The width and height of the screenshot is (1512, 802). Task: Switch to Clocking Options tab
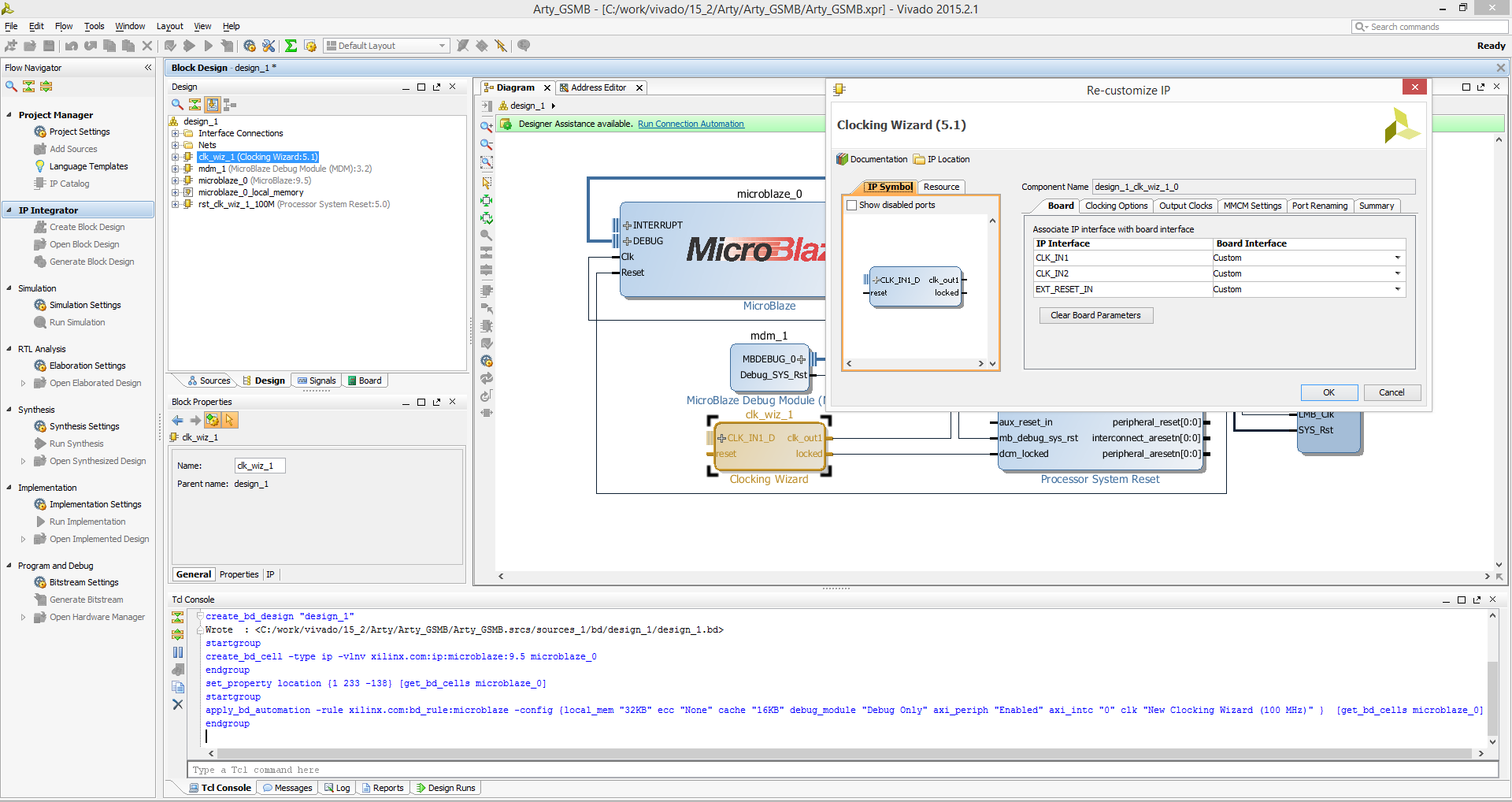1116,206
